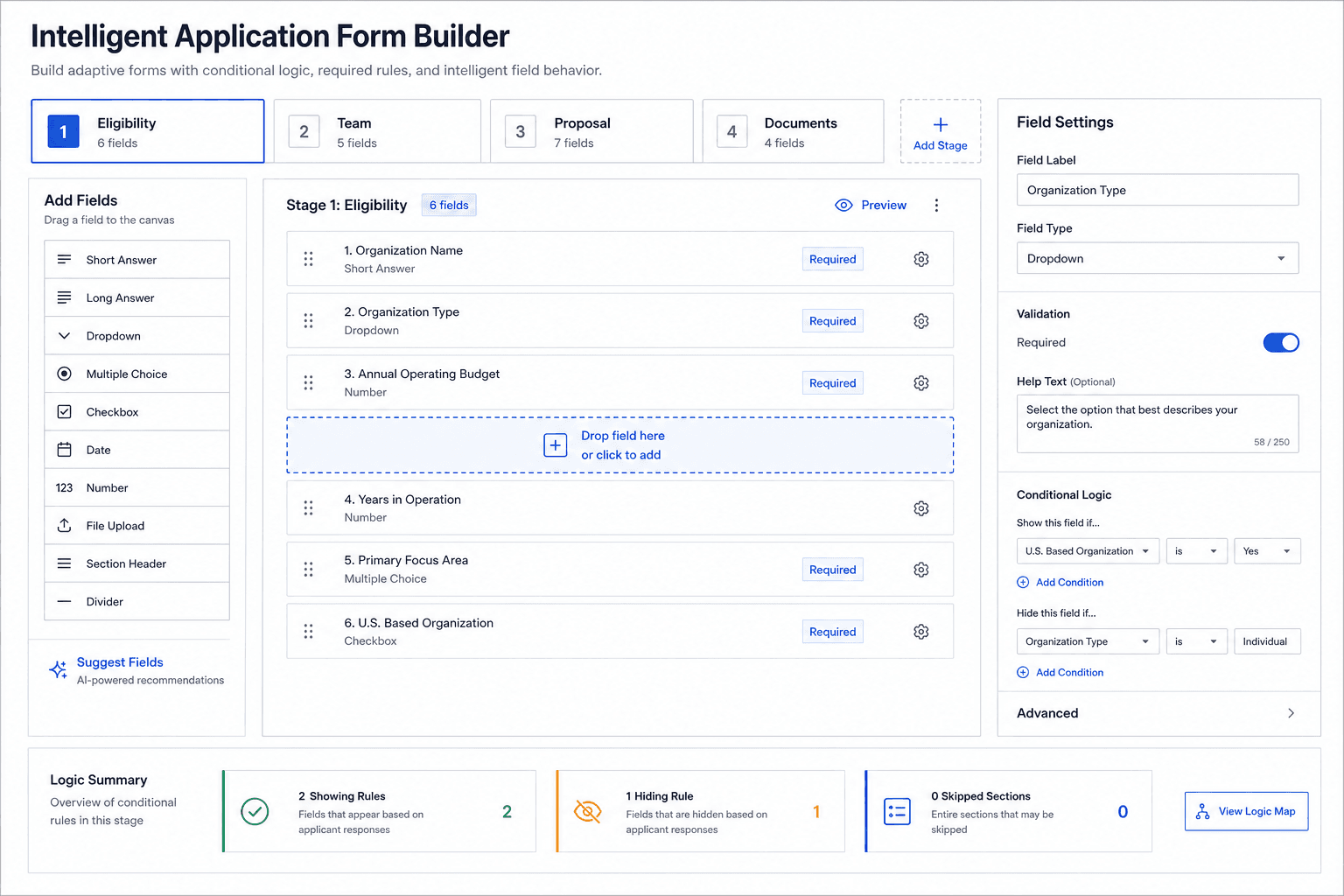The width and height of the screenshot is (1344, 896).
Task: Expand the Advanced section
Action: 1157,713
